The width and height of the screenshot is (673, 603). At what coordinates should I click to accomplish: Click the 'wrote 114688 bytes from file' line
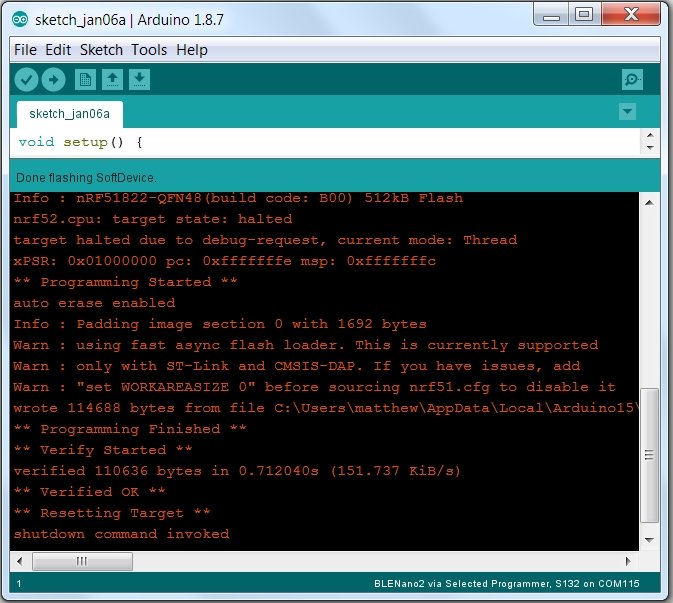pos(325,408)
